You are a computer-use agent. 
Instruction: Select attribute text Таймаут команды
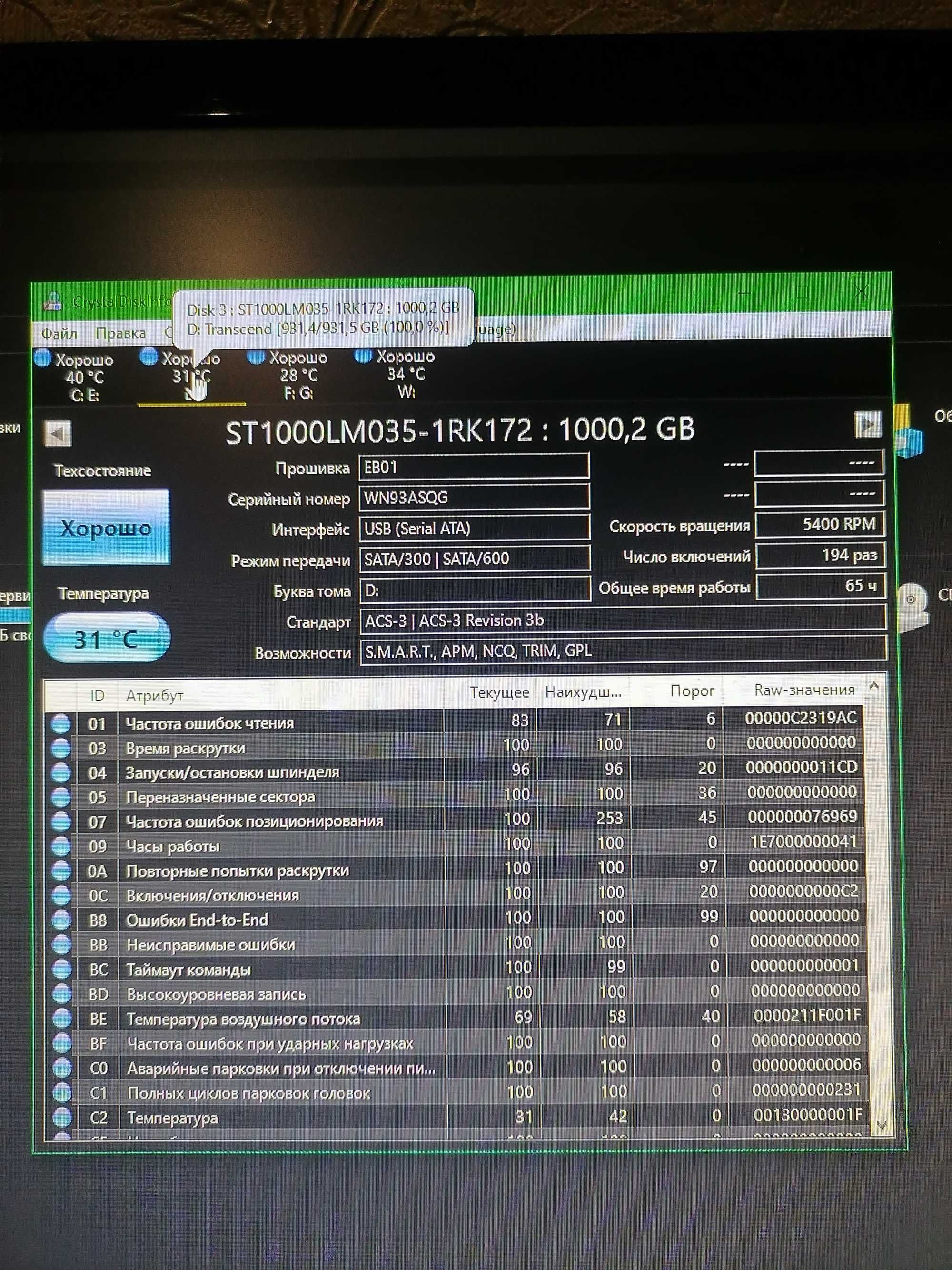[189, 970]
